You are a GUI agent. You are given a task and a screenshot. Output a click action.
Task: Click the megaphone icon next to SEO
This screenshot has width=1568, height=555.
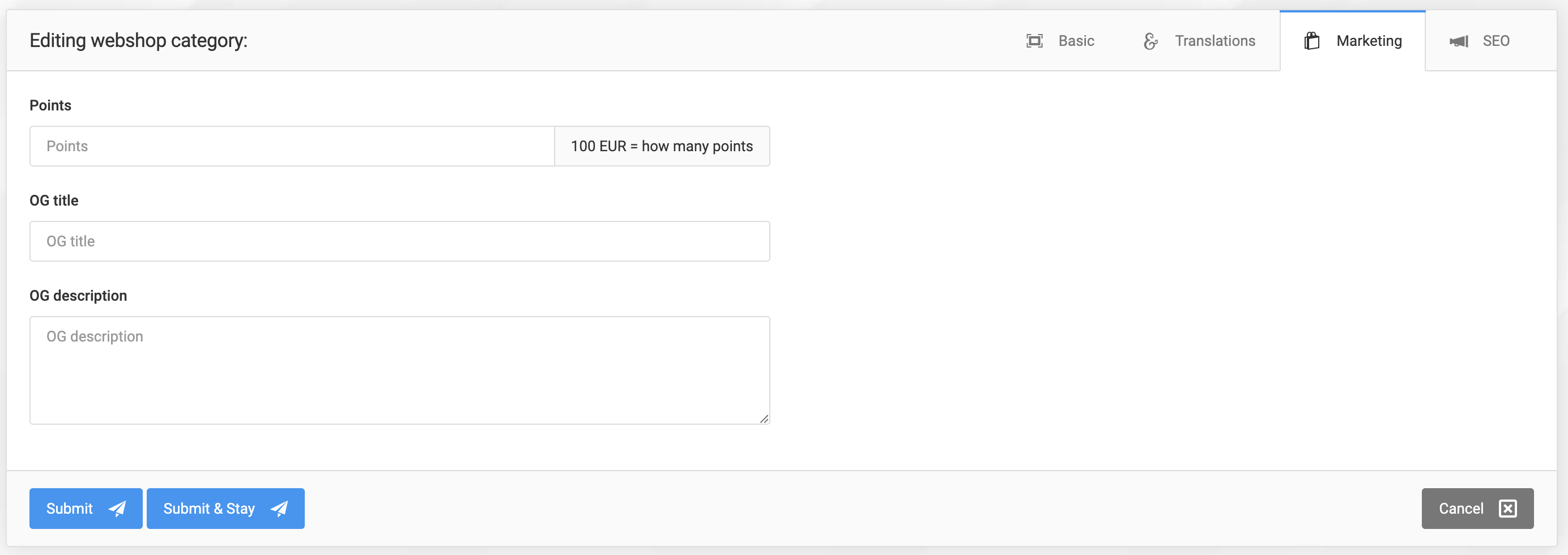tap(1459, 41)
